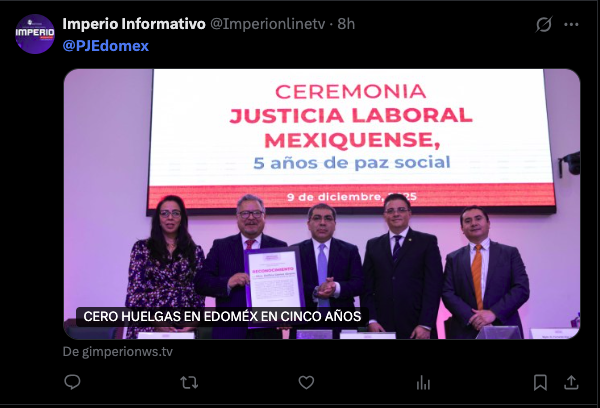This screenshot has height=408, width=600.
Task: Open the 8h timestamp link
Action: click(346, 24)
